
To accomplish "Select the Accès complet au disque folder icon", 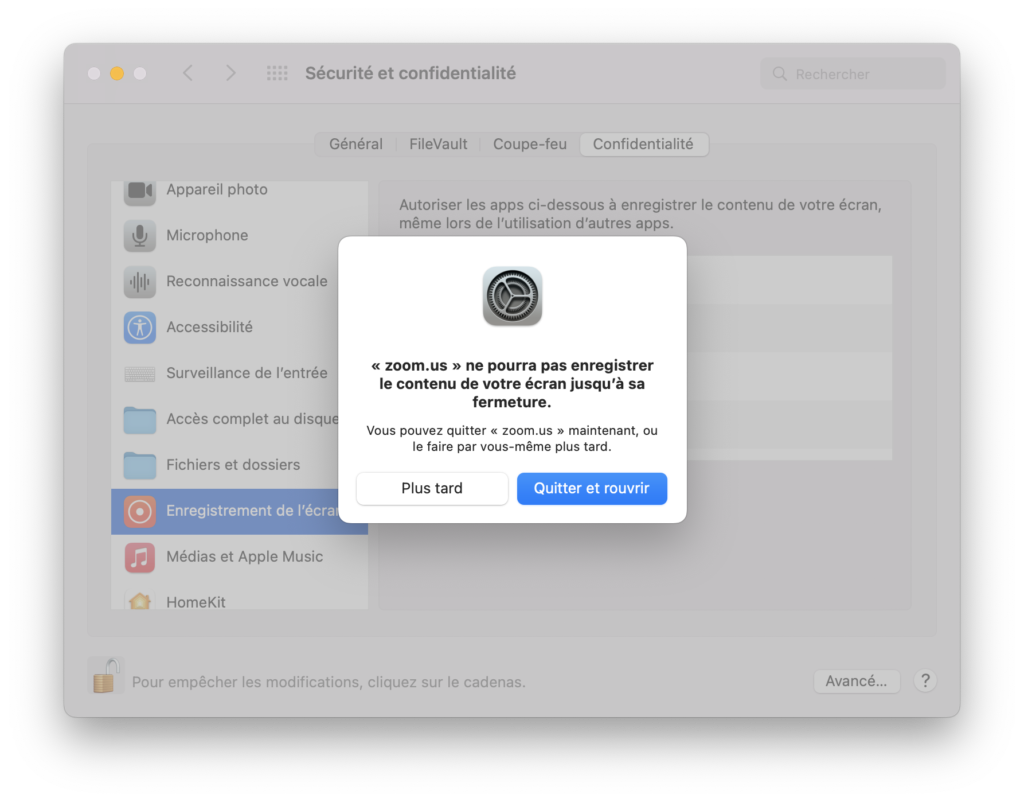I will 140,419.
